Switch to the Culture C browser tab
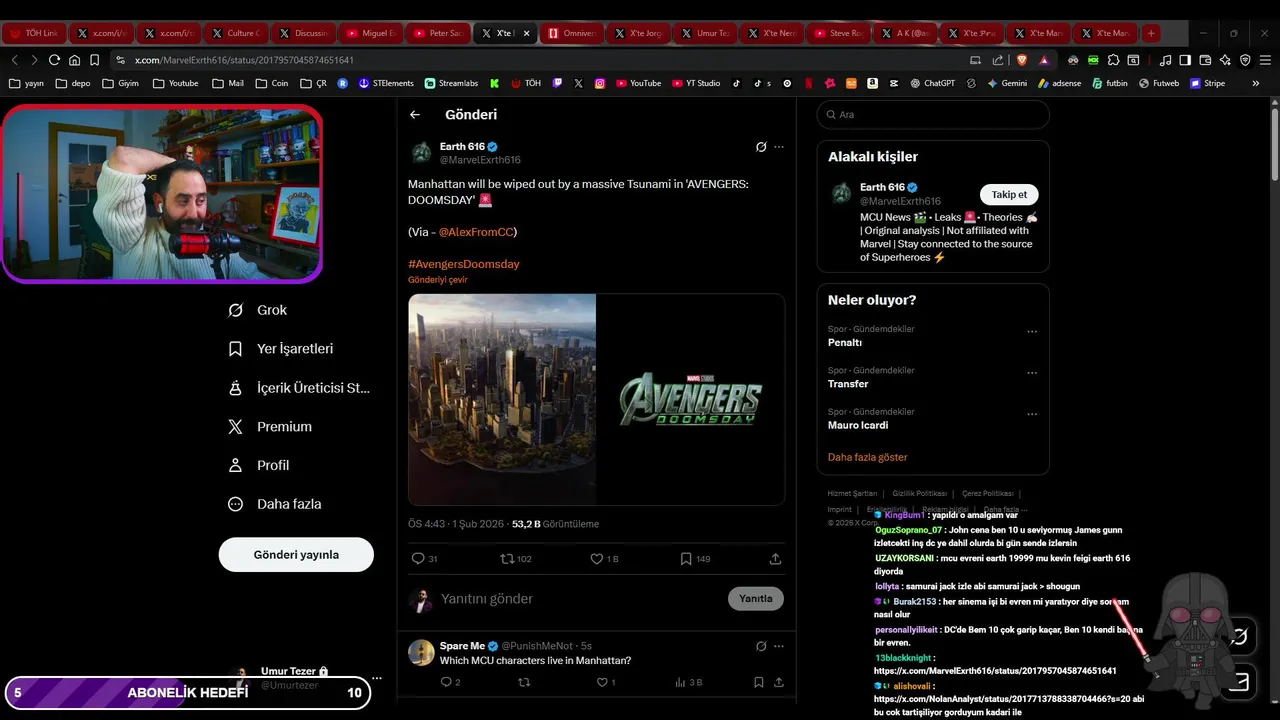This screenshot has height=720, width=1280. pyautogui.click(x=236, y=33)
